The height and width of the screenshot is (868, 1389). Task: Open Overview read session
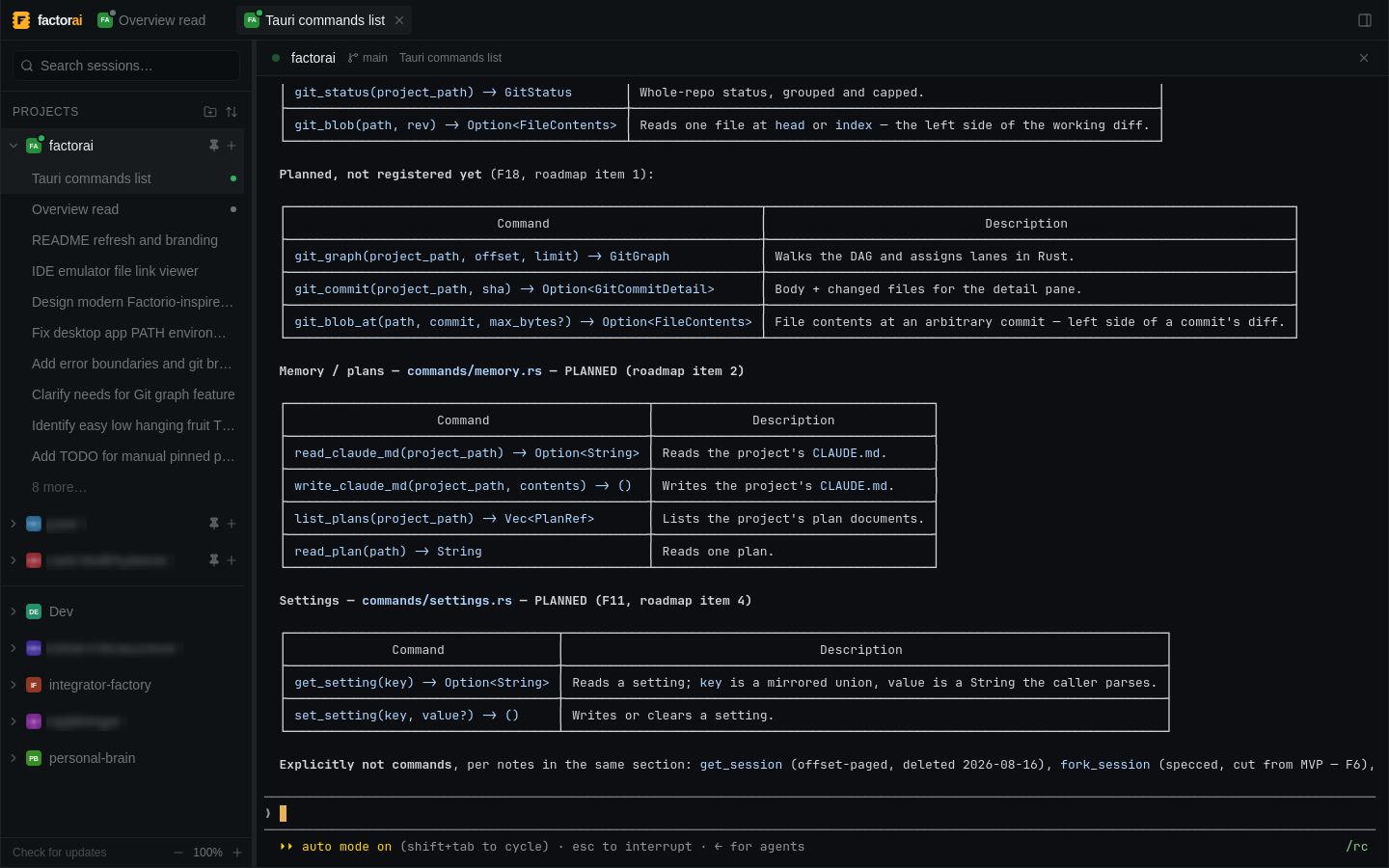(123, 209)
